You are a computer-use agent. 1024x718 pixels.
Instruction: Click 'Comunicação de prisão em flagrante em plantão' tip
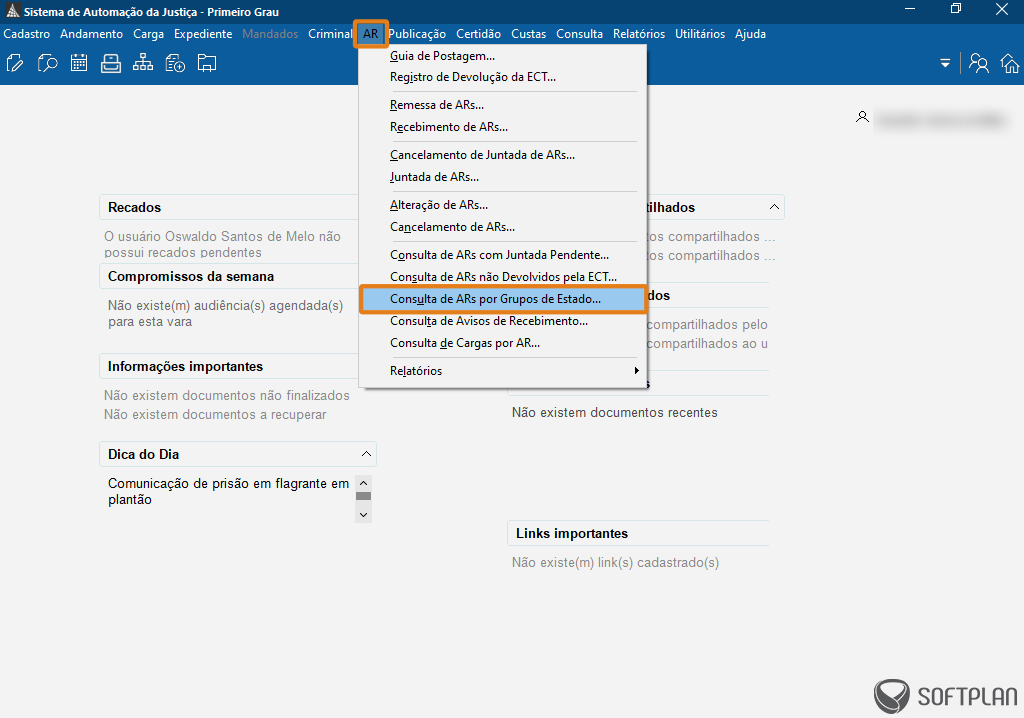(229, 491)
